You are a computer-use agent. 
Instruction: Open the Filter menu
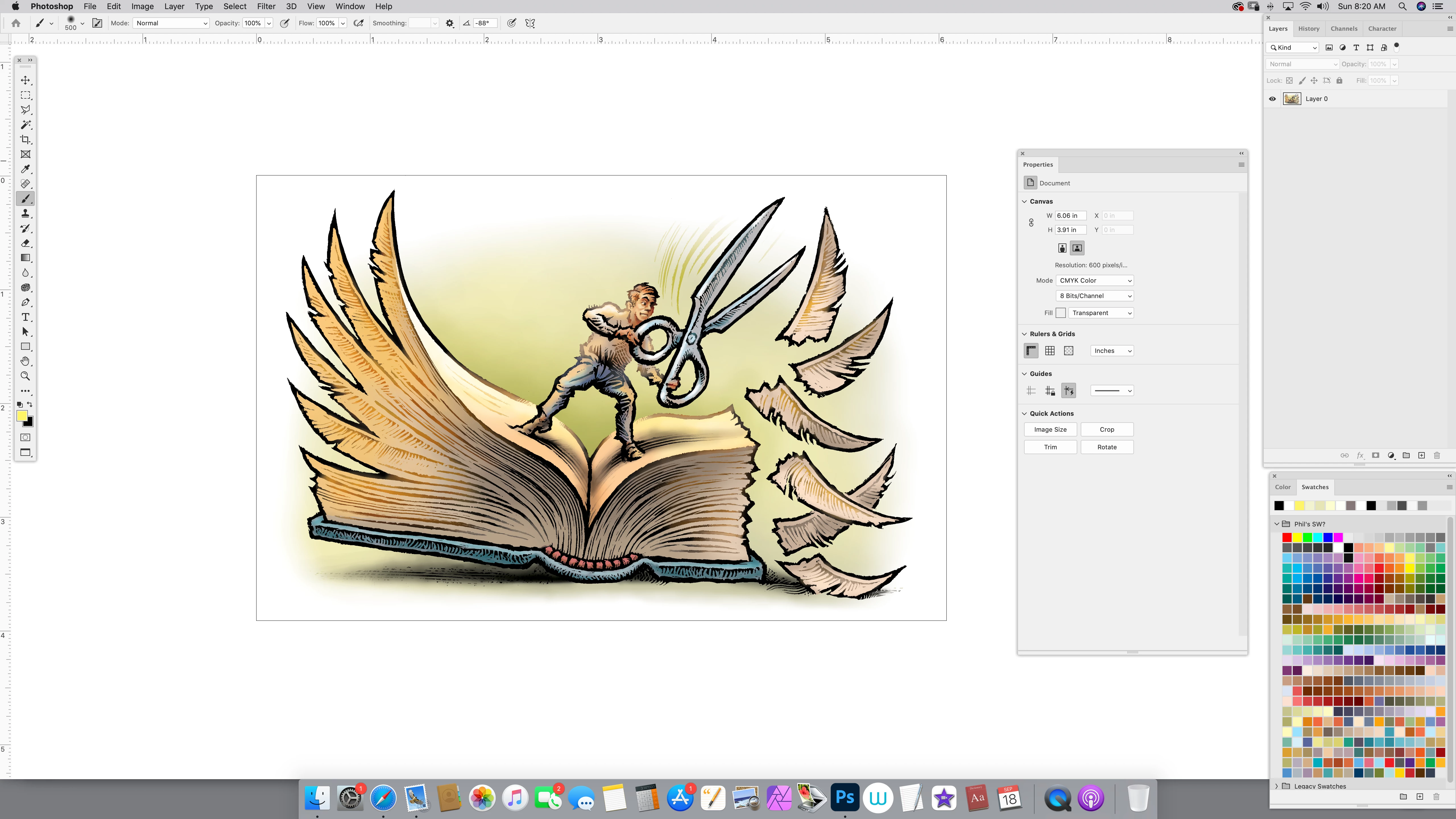click(266, 6)
